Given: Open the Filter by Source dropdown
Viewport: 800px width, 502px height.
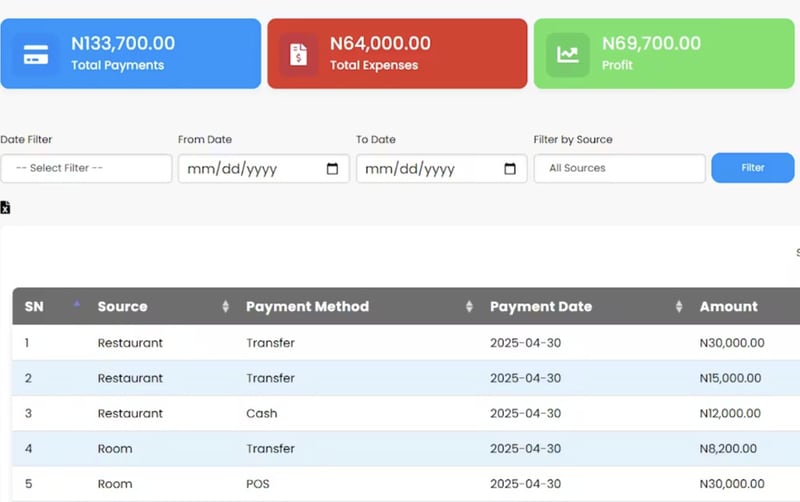Looking at the screenshot, I should [619, 168].
